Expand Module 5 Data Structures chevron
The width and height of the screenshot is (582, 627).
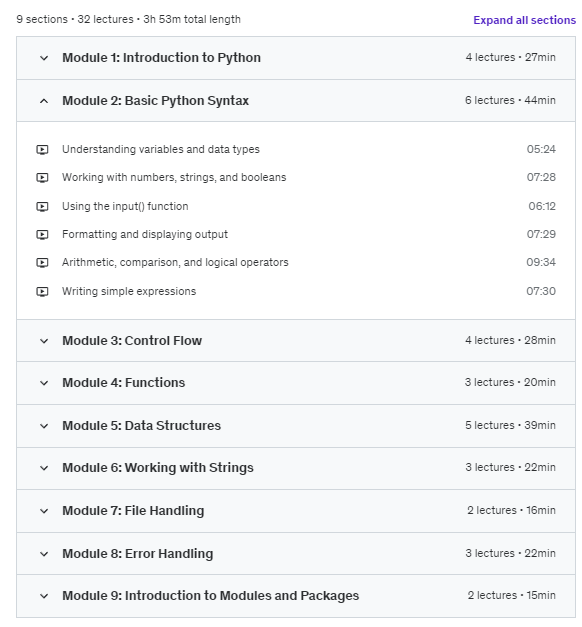(x=44, y=426)
